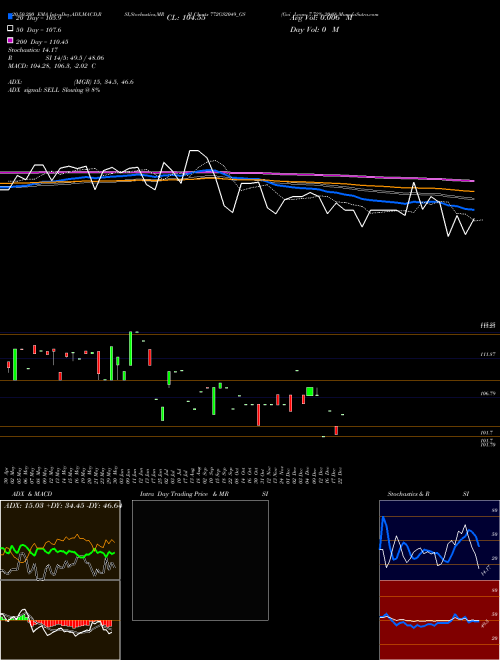This screenshot has width=500, height=660.
Task: Click the 'Stochastics: 14.17' reading
Action: pos(32,50)
